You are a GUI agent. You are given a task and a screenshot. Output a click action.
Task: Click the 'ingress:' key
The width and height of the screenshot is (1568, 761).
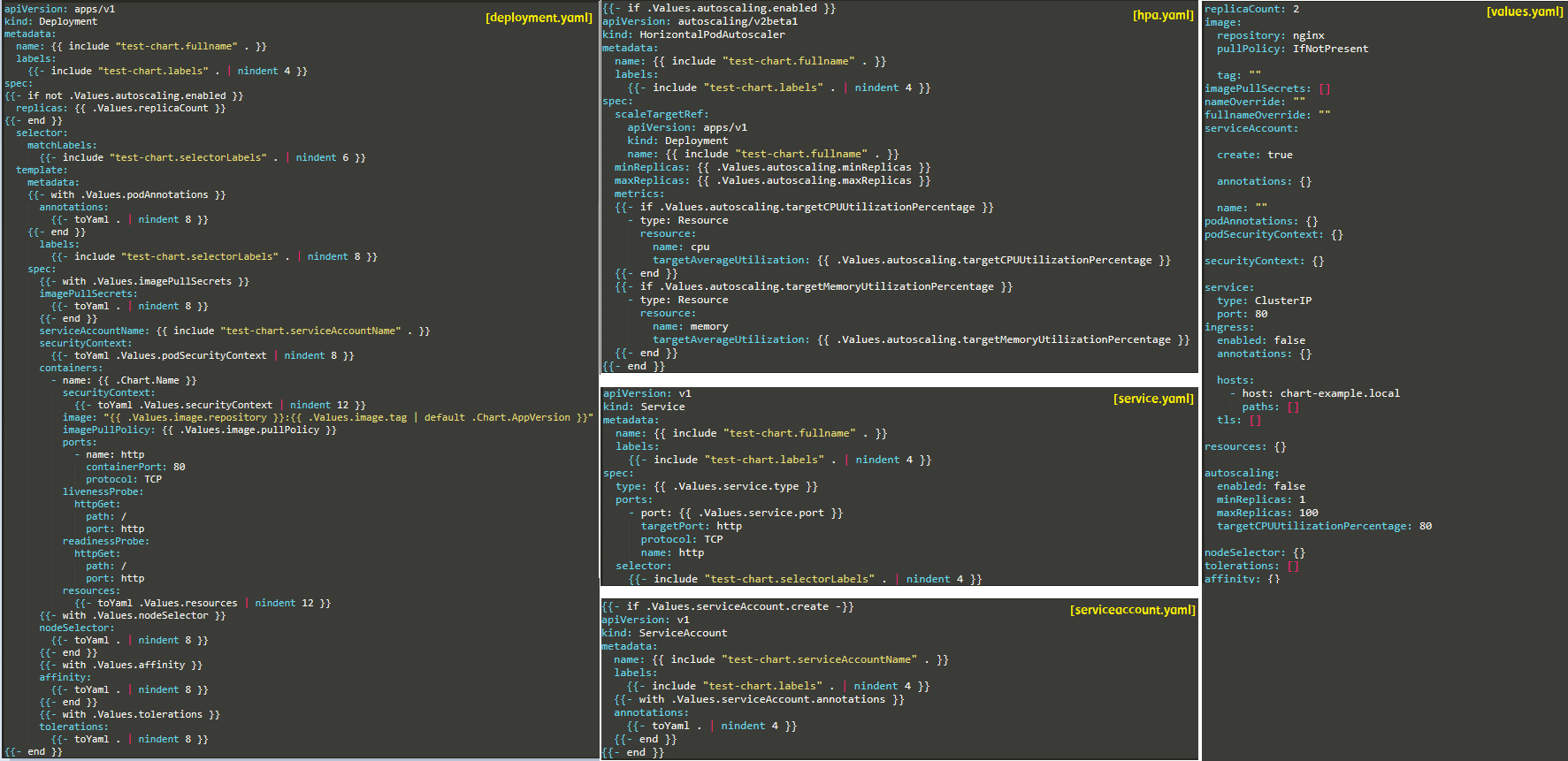point(1229,327)
